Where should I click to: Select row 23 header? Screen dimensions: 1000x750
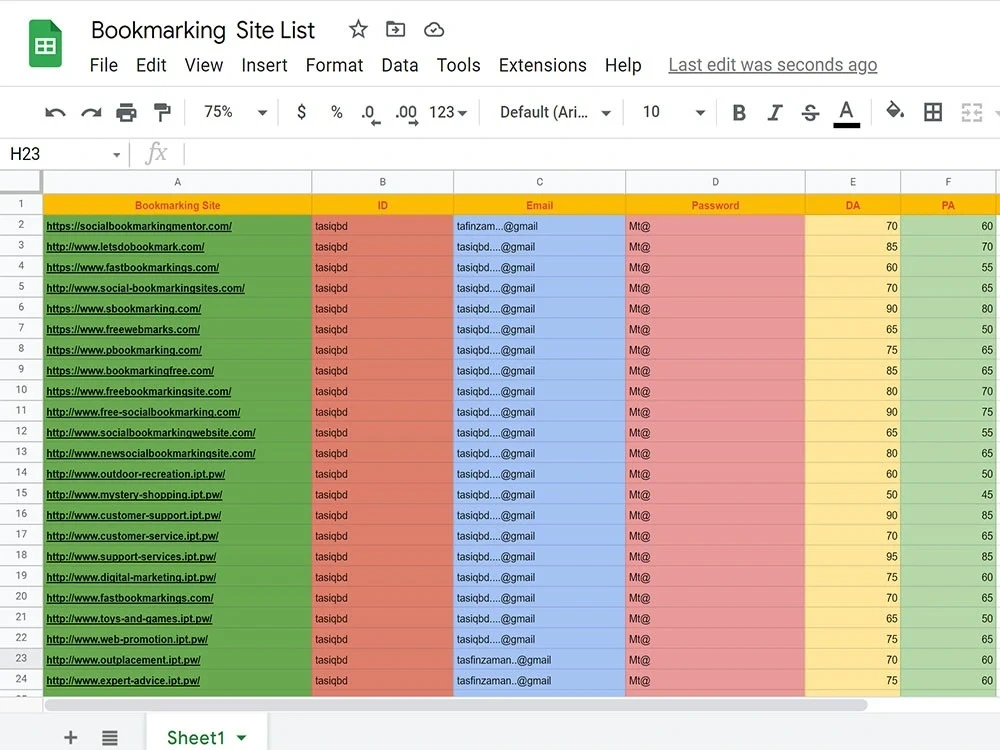tap(21, 658)
